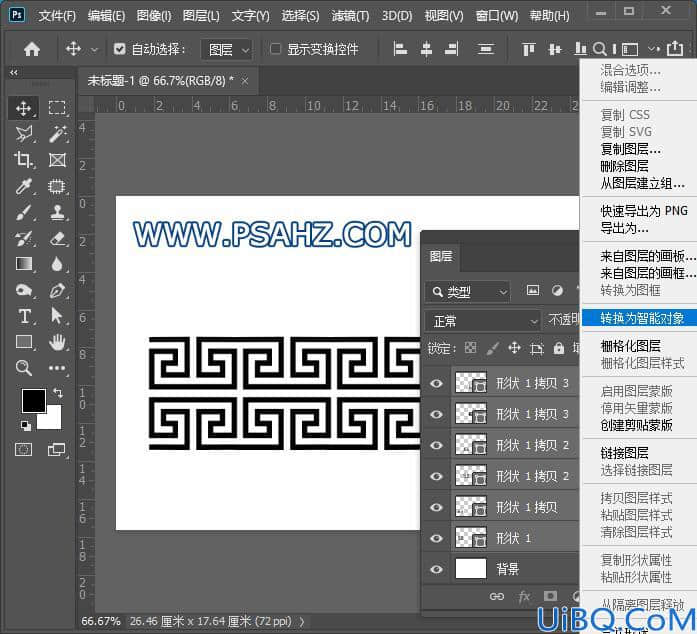697x634 pixels.
Task: Open the 图层 auto-select dropdown
Action: pos(227,49)
